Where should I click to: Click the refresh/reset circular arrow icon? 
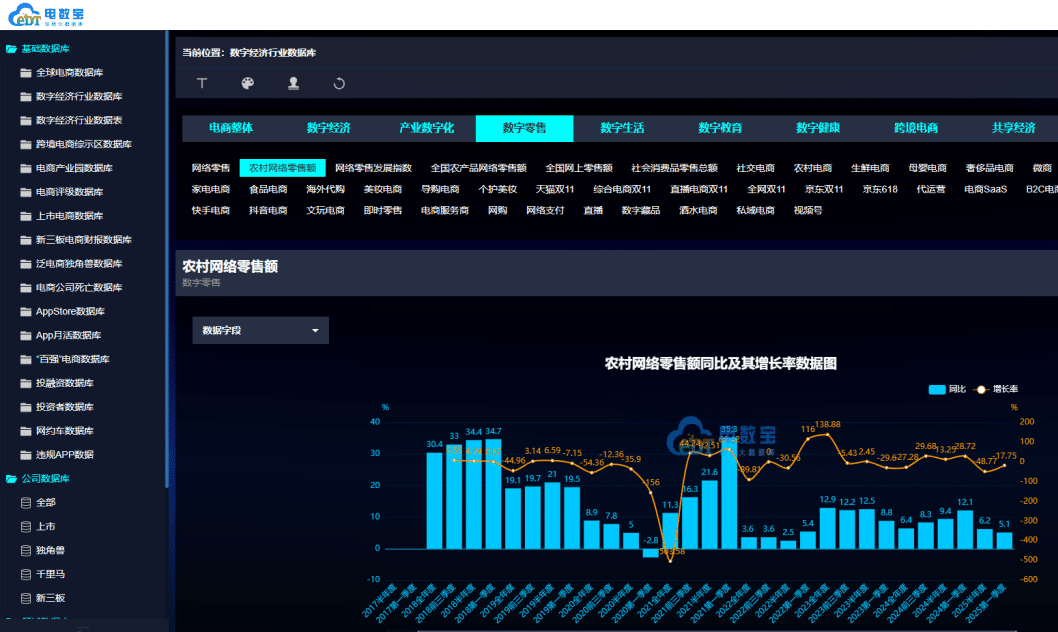[339, 83]
